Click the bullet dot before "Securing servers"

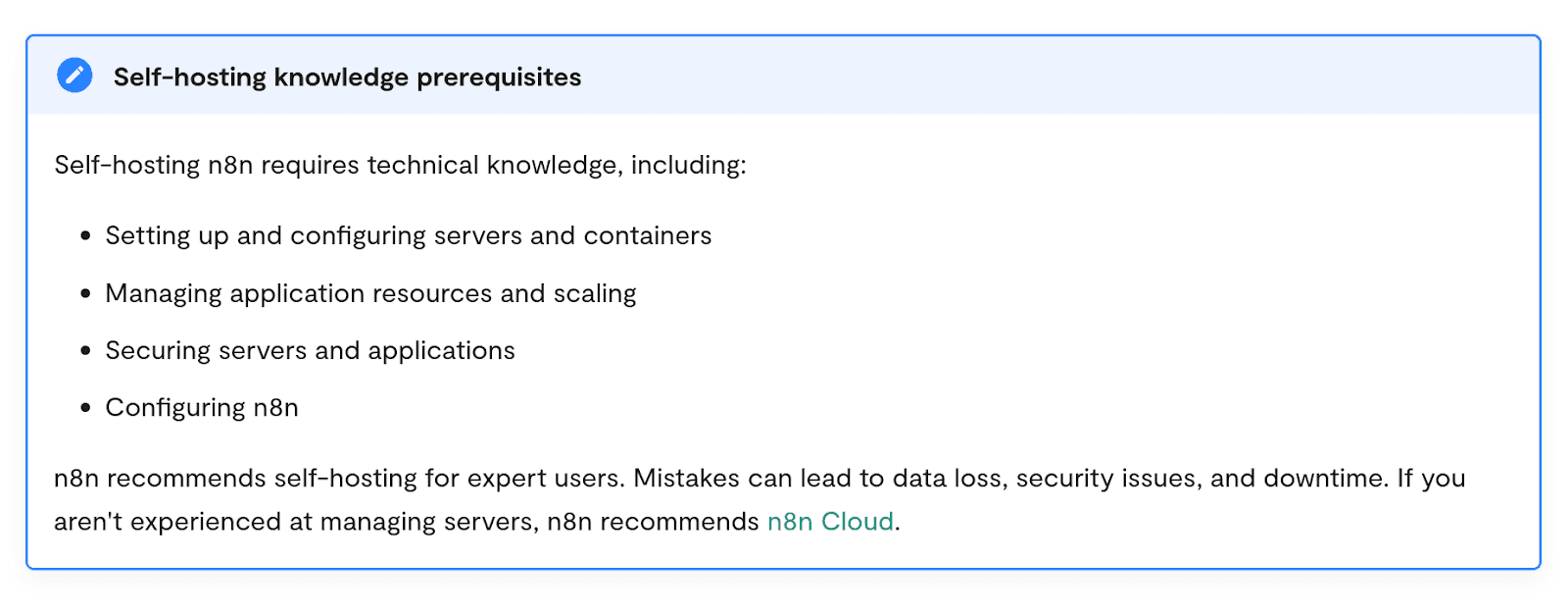click(86, 351)
